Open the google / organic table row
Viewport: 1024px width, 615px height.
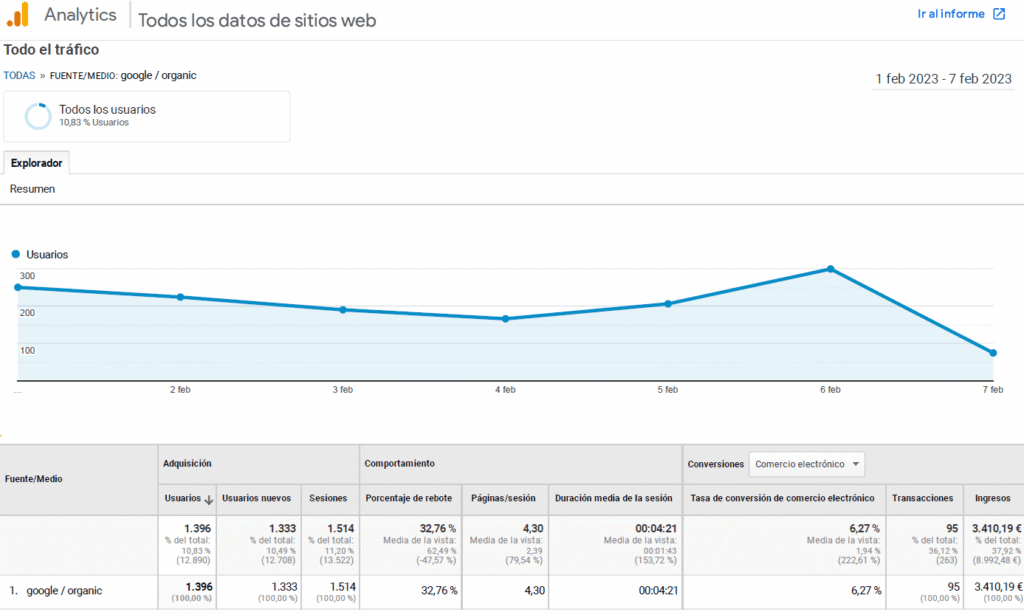(64, 590)
